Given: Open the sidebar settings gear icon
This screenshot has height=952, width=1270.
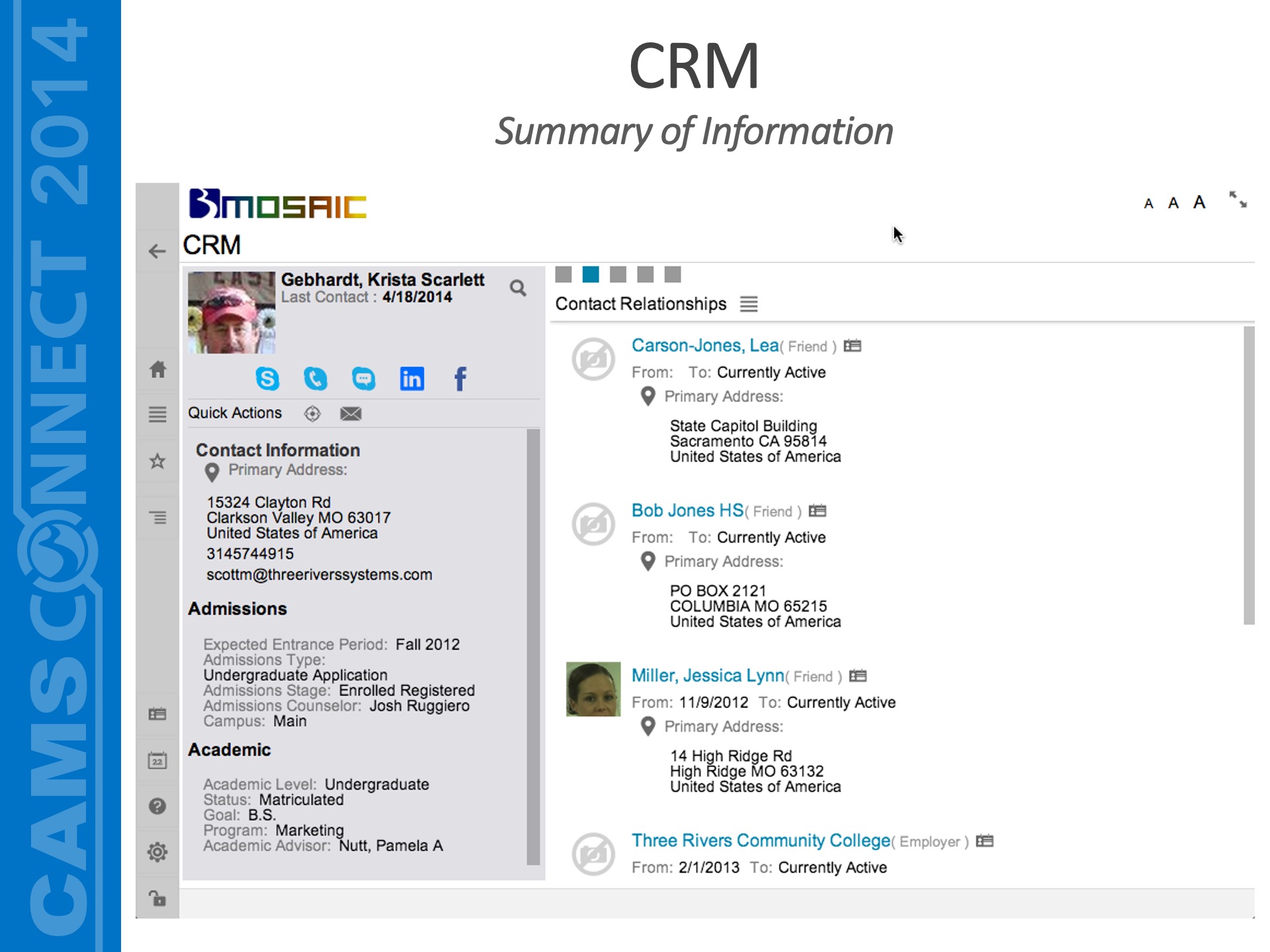Looking at the screenshot, I should click(x=157, y=852).
